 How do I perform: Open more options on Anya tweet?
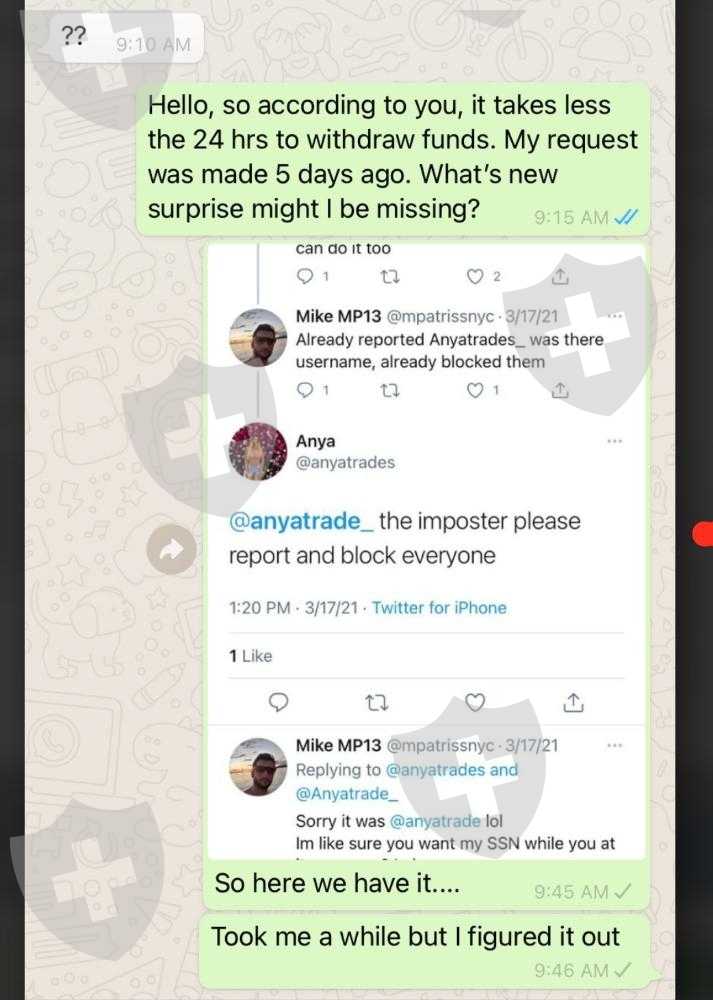coord(614,441)
